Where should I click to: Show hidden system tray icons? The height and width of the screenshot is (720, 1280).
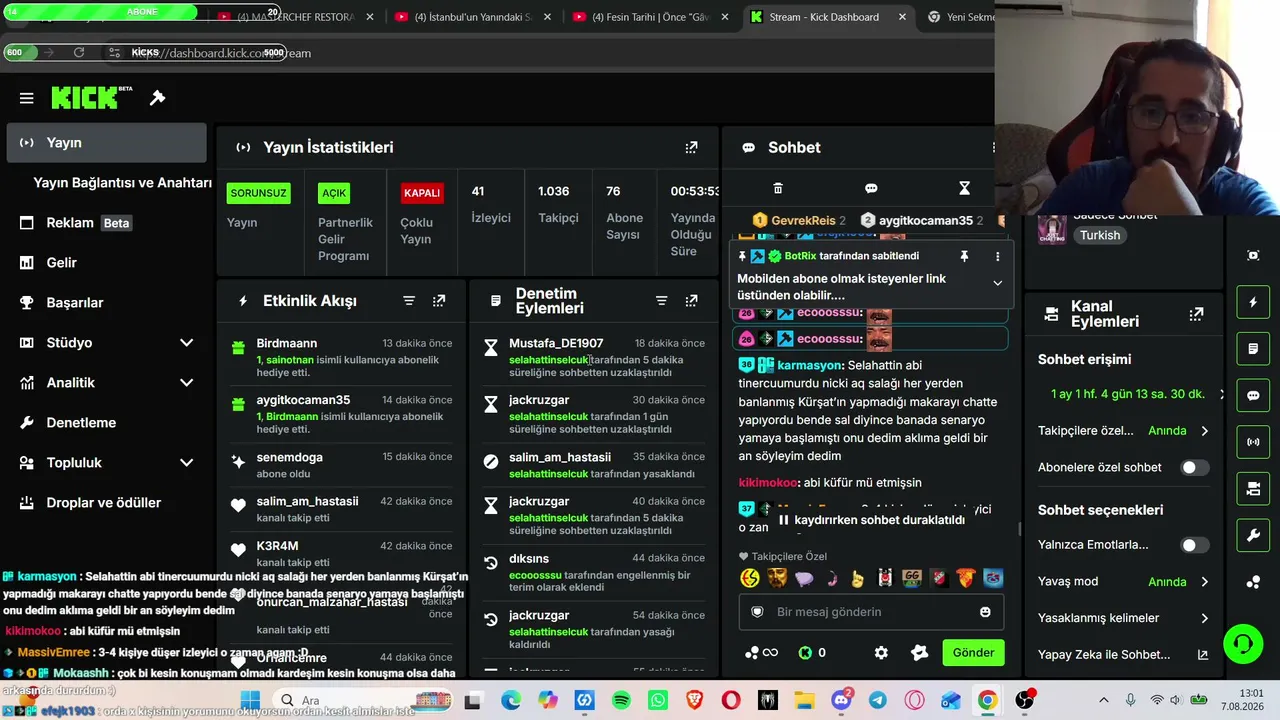point(1103,701)
